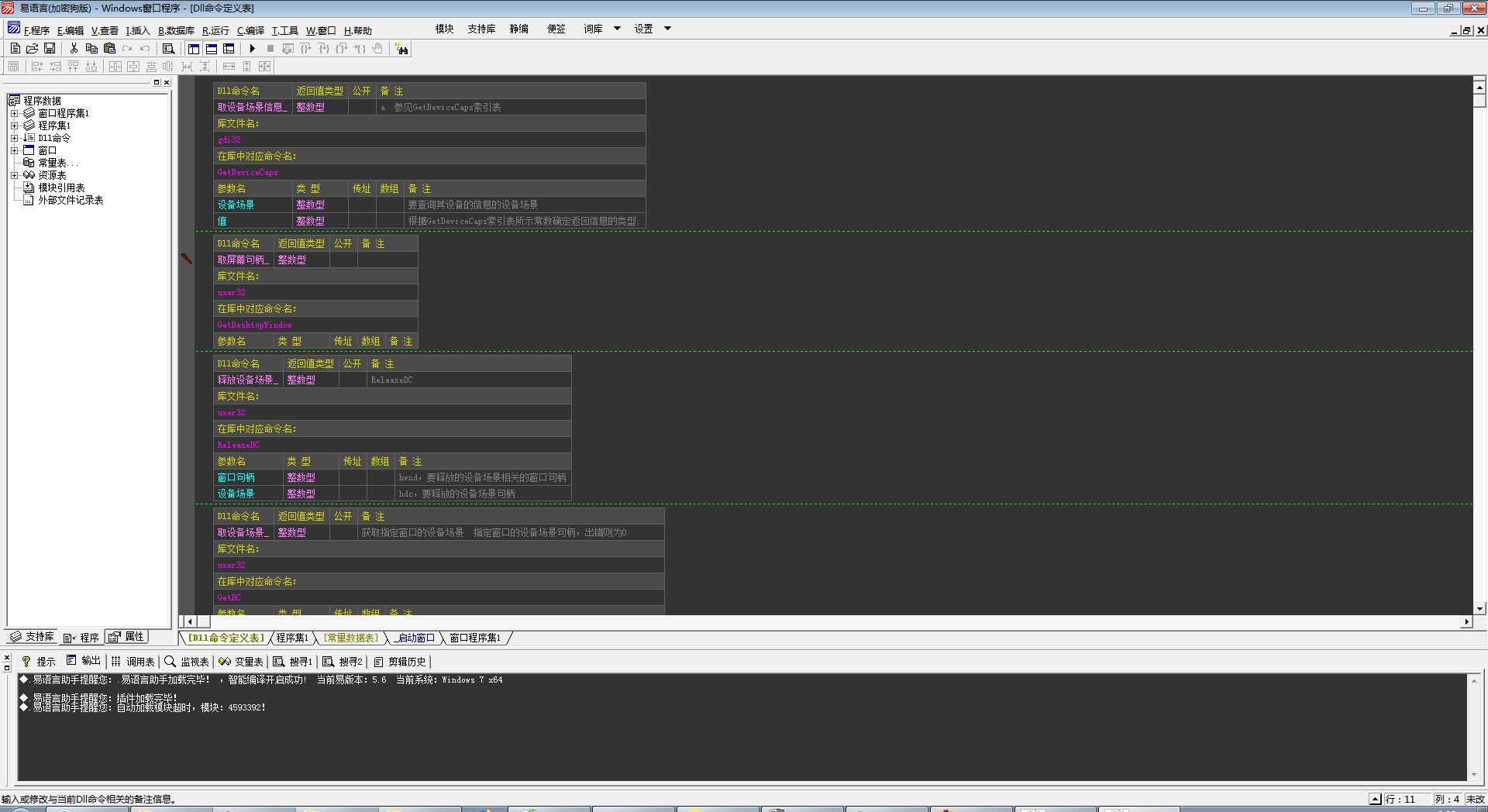Screen dimensions: 1488x812
Task: Click the Redo arrow icon
Action: coord(127,48)
